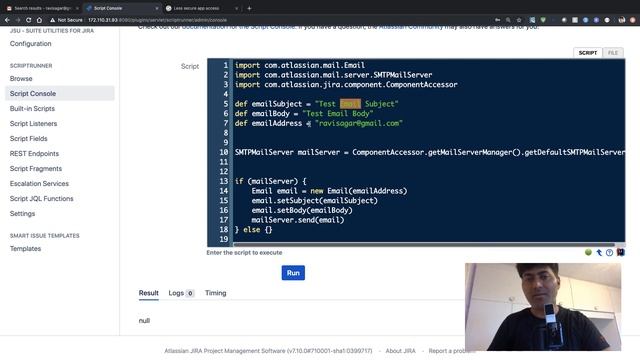
Task: Click the editor horizontal scrollbar
Action: tap(424, 244)
